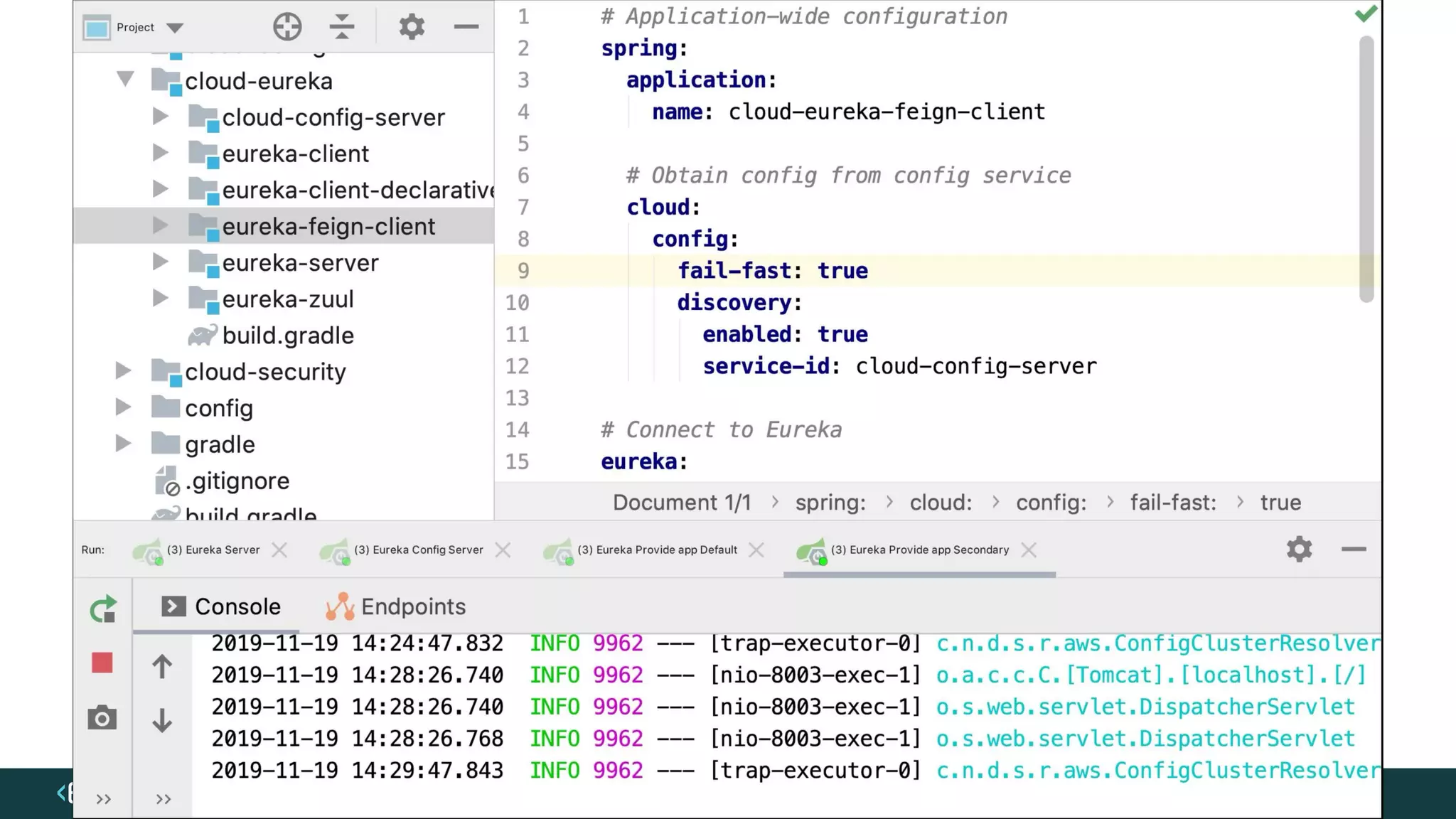Image resolution: width=1456 pixels, height=819 pixels.
Task: Click the spring: breadcrumb item
Action: (x=830, y=503)
